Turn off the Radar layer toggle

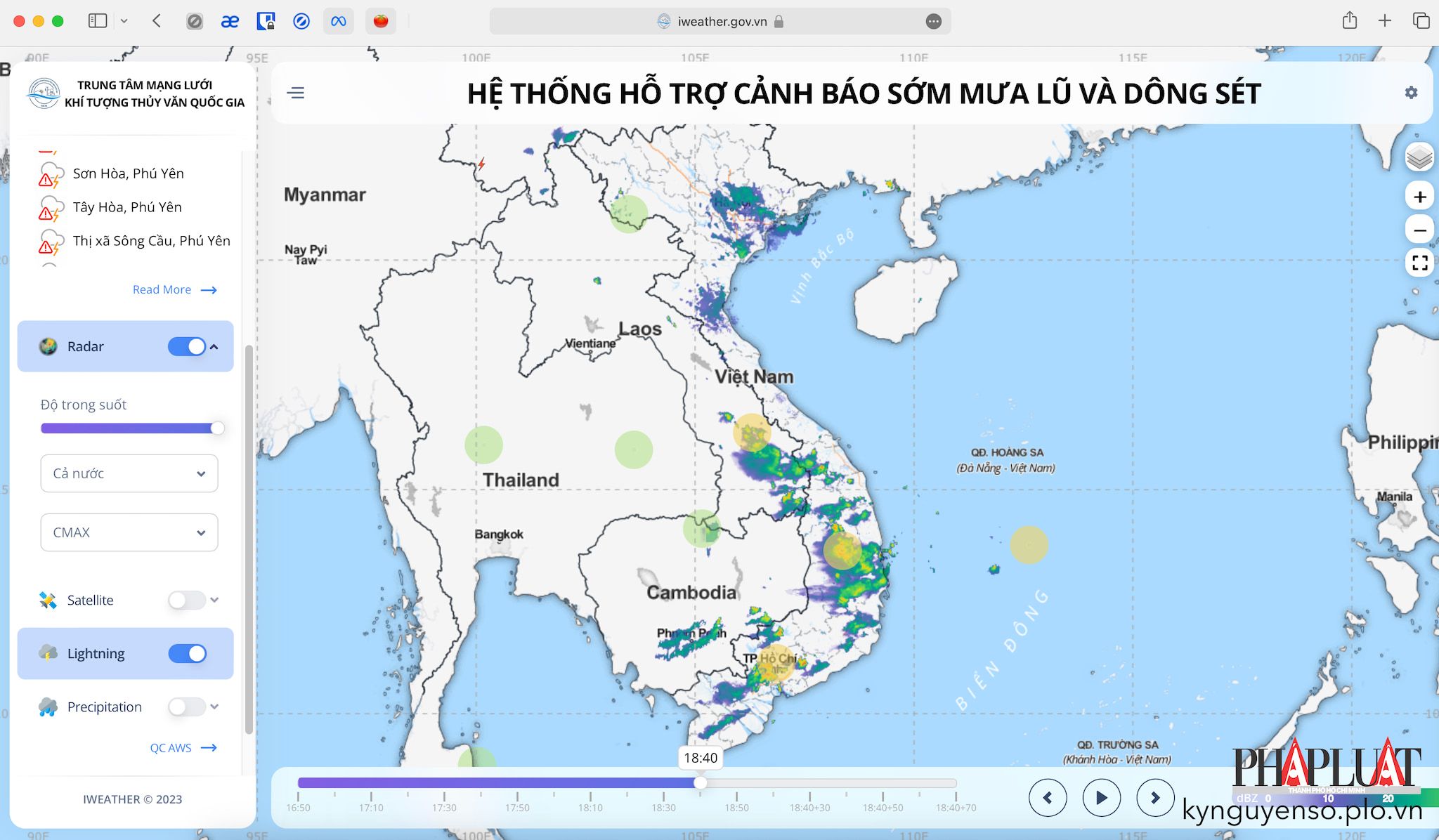pos(188,346)
